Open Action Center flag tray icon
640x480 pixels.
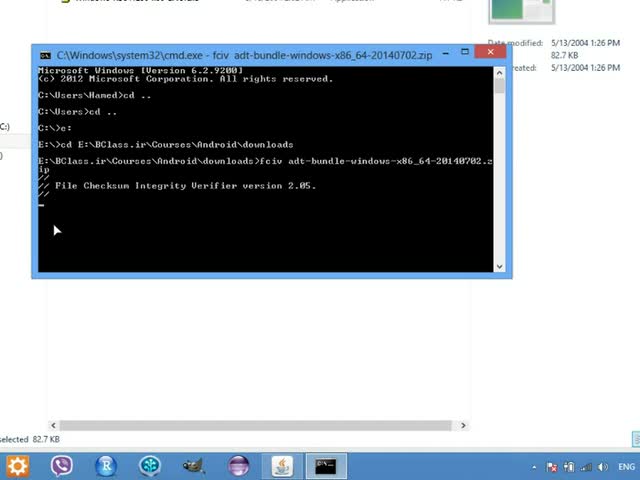551,467
